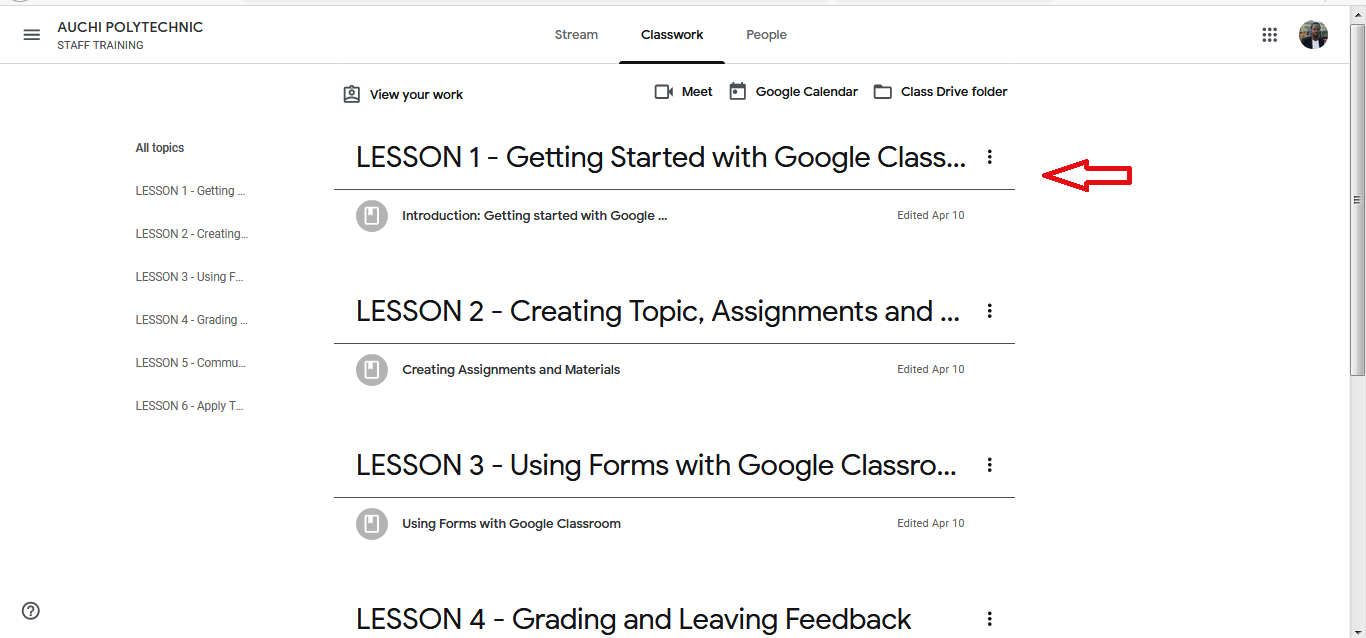This screenshot has height=638, width=1366.
Task: Open the LESSON 1 three-dot options menu
Action: point(990,157)
